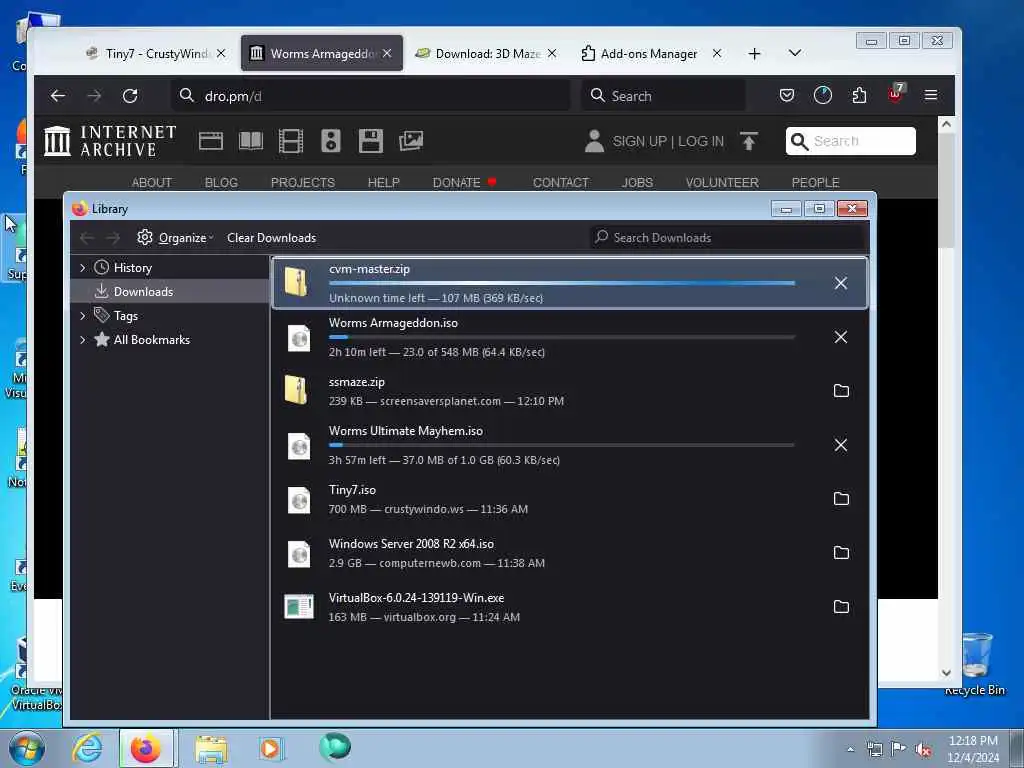Cancel the Worms Ultimate Mayhem.iso download
The image size is (1024, 768).
[x=840, y=445]
